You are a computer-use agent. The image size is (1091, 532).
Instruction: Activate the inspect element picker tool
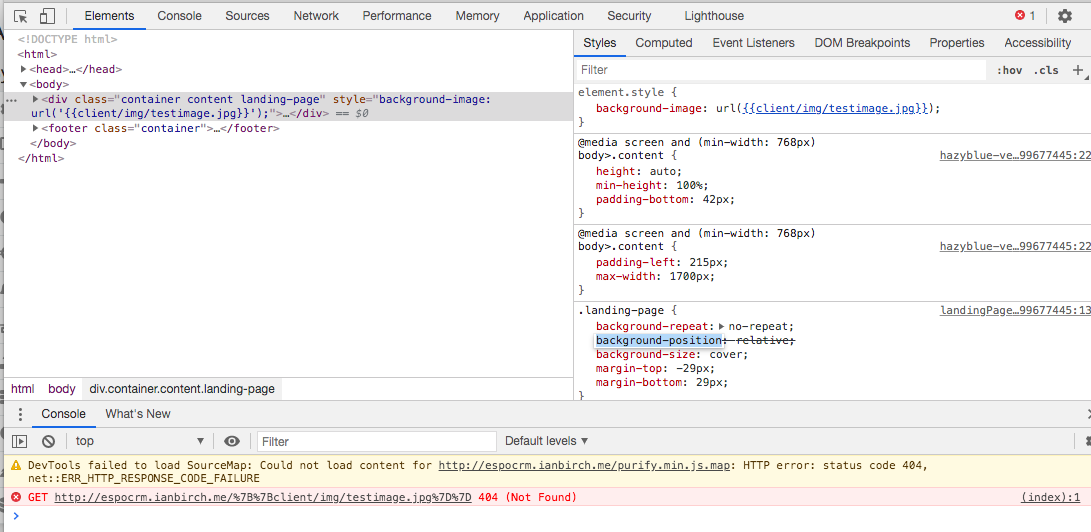20,16
